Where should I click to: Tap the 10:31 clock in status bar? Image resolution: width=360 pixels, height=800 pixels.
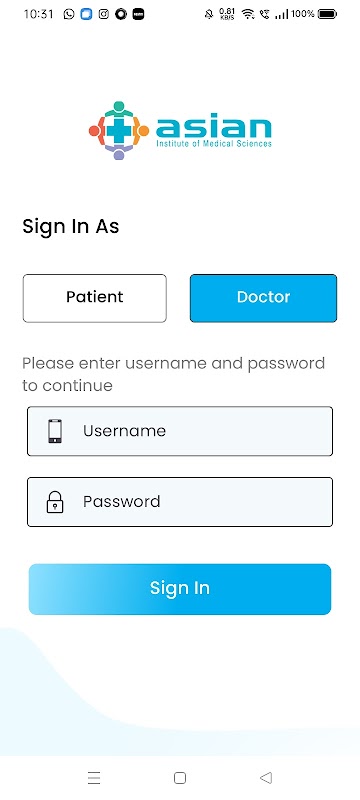[38, 14]
